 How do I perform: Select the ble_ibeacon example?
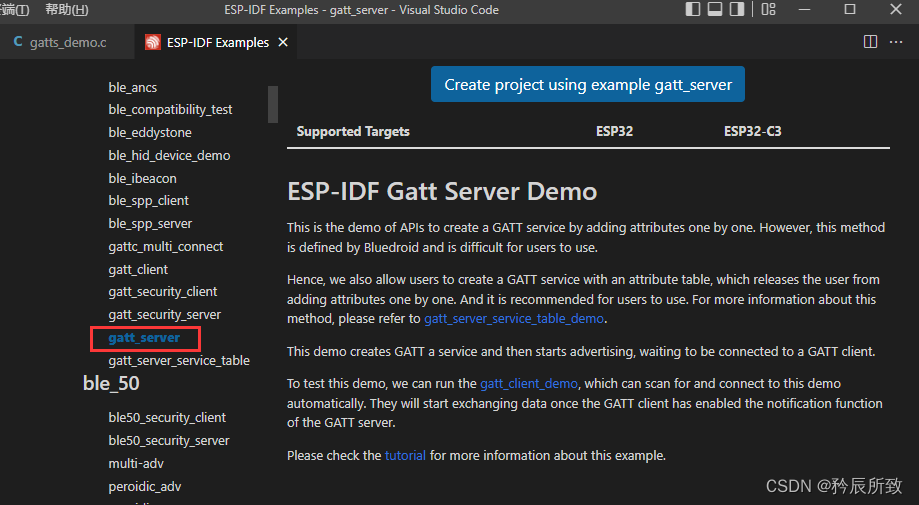[x=142, y=178]
